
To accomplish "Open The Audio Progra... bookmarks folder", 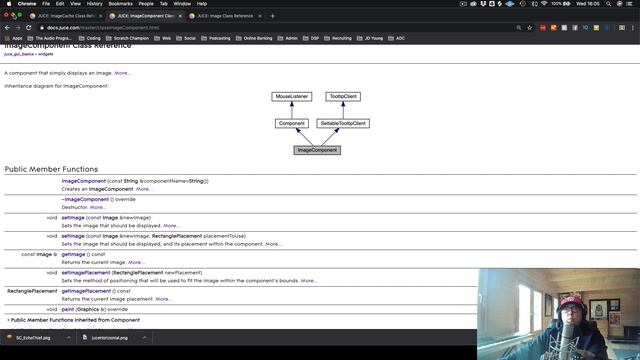I will (x=49, y=38).
